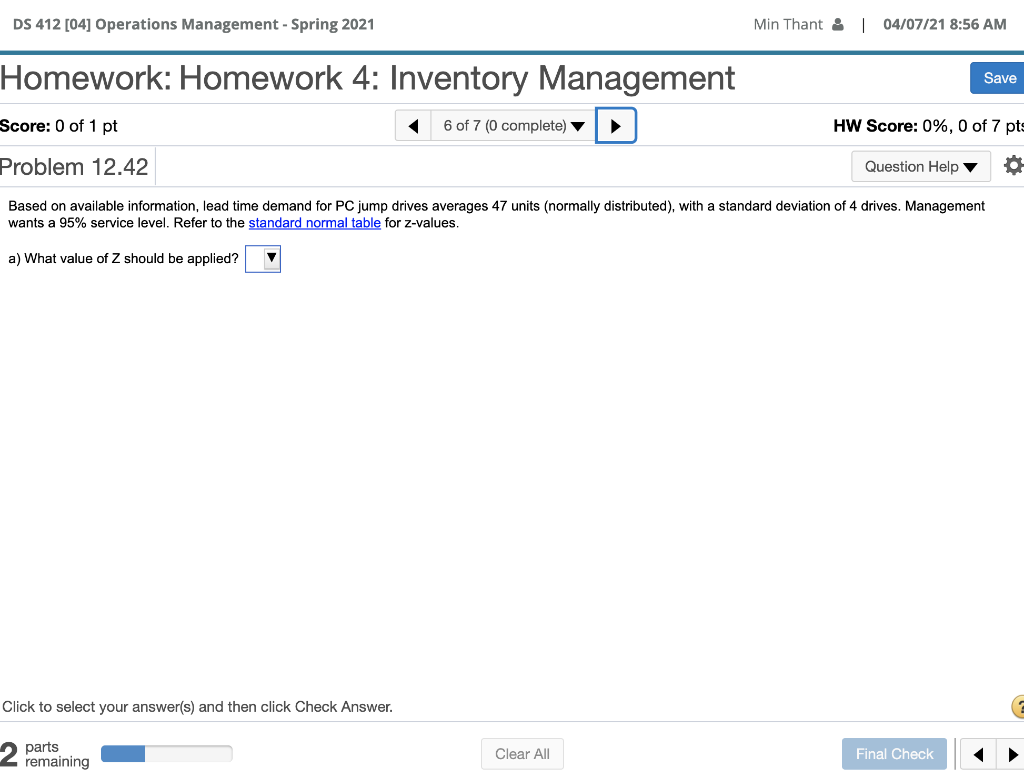Open the settings gear icon
Image resolution: width=1024 pixels, height=777 pixels.
[1013, 166]
